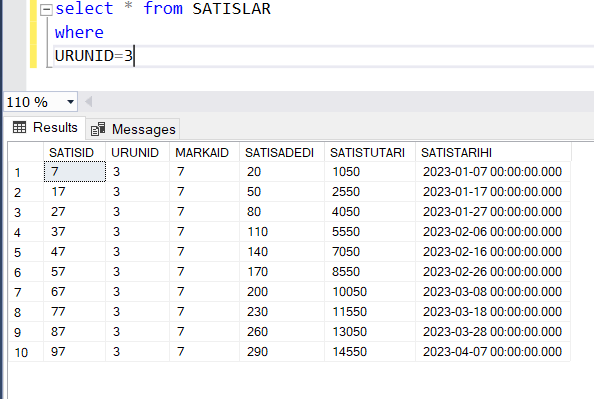Viewport: 594px width, 399px height.
Task: Click the SATISADEDI cell 20
Action: click(282, 172)
